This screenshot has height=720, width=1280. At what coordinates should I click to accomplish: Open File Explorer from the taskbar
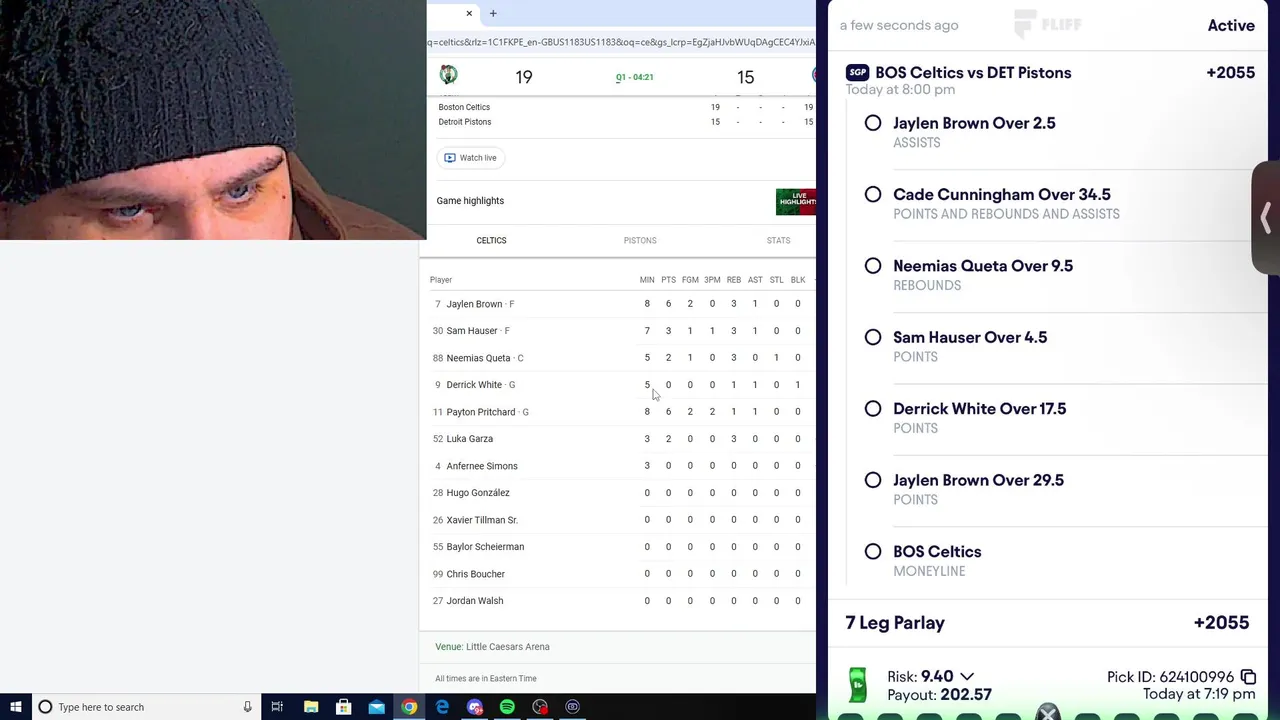point(311,707)
